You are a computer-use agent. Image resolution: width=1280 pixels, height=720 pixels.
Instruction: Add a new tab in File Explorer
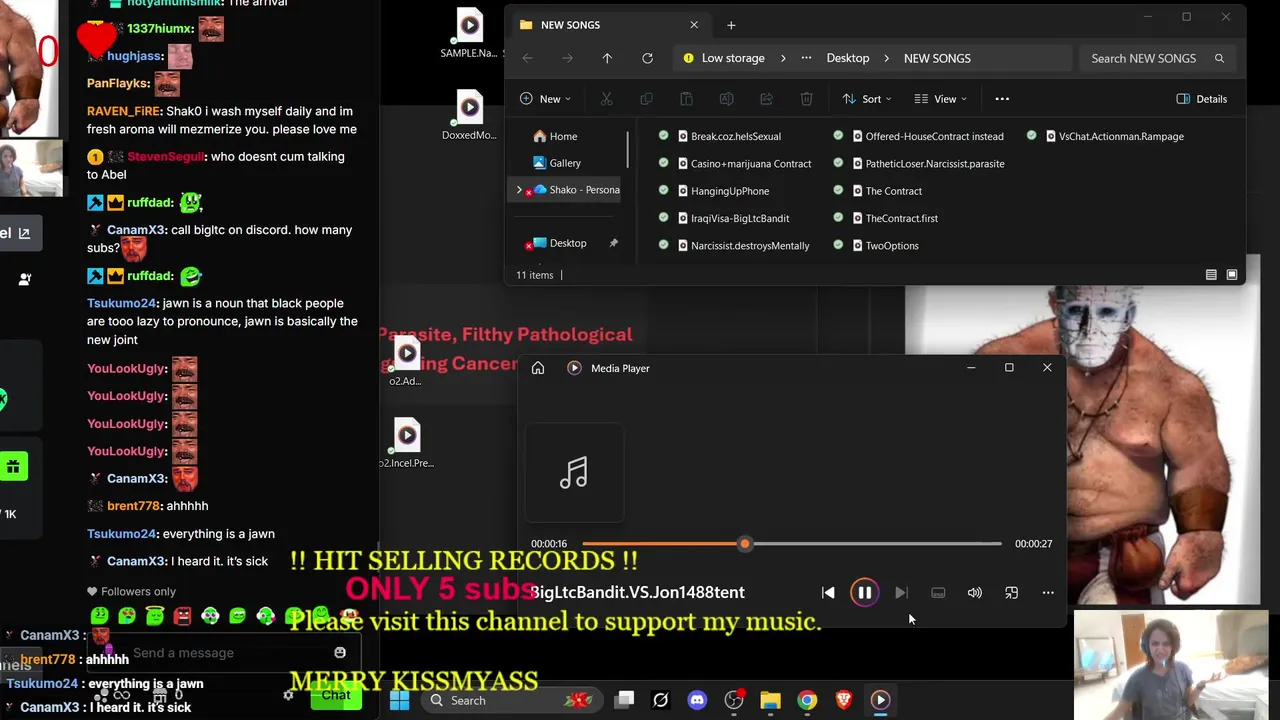coord(731,25)
